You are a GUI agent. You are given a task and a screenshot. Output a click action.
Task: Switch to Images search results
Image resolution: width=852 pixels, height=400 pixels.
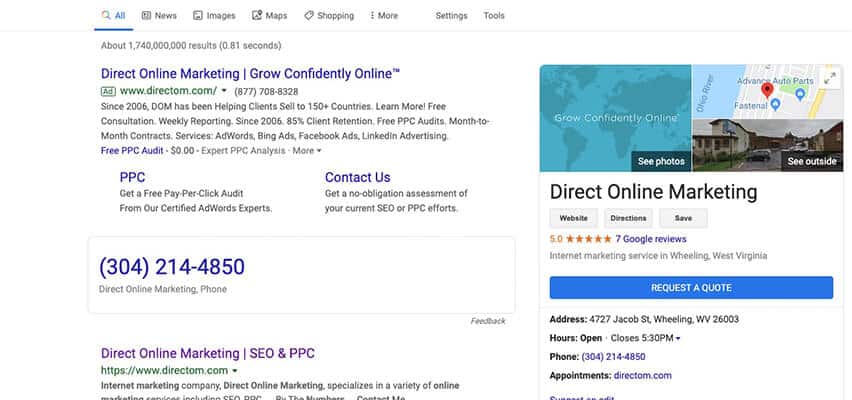tap(213, 16)
